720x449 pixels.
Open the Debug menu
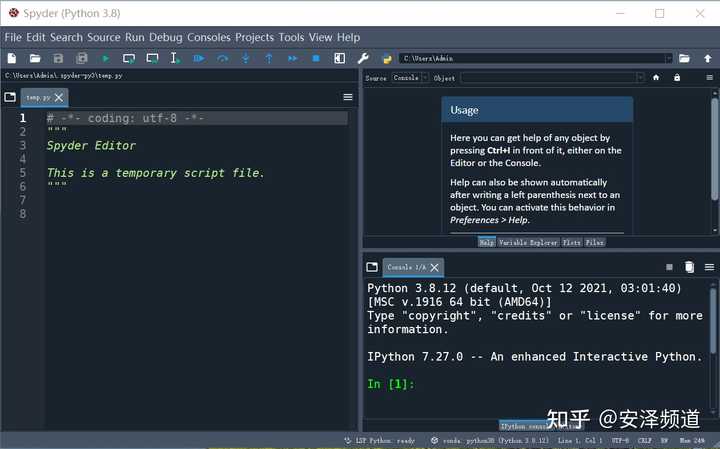click(x=165, y=37)
